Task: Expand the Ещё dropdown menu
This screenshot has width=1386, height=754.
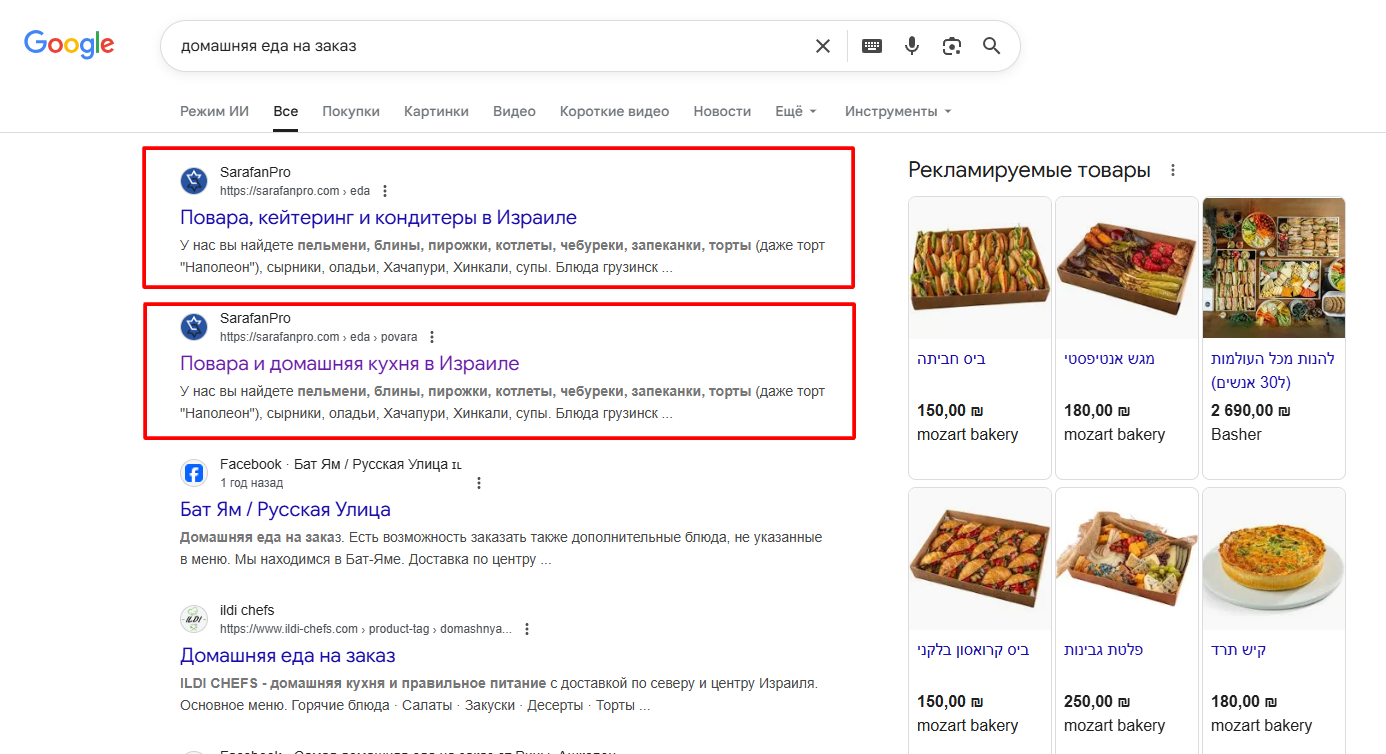Action: 796,111
